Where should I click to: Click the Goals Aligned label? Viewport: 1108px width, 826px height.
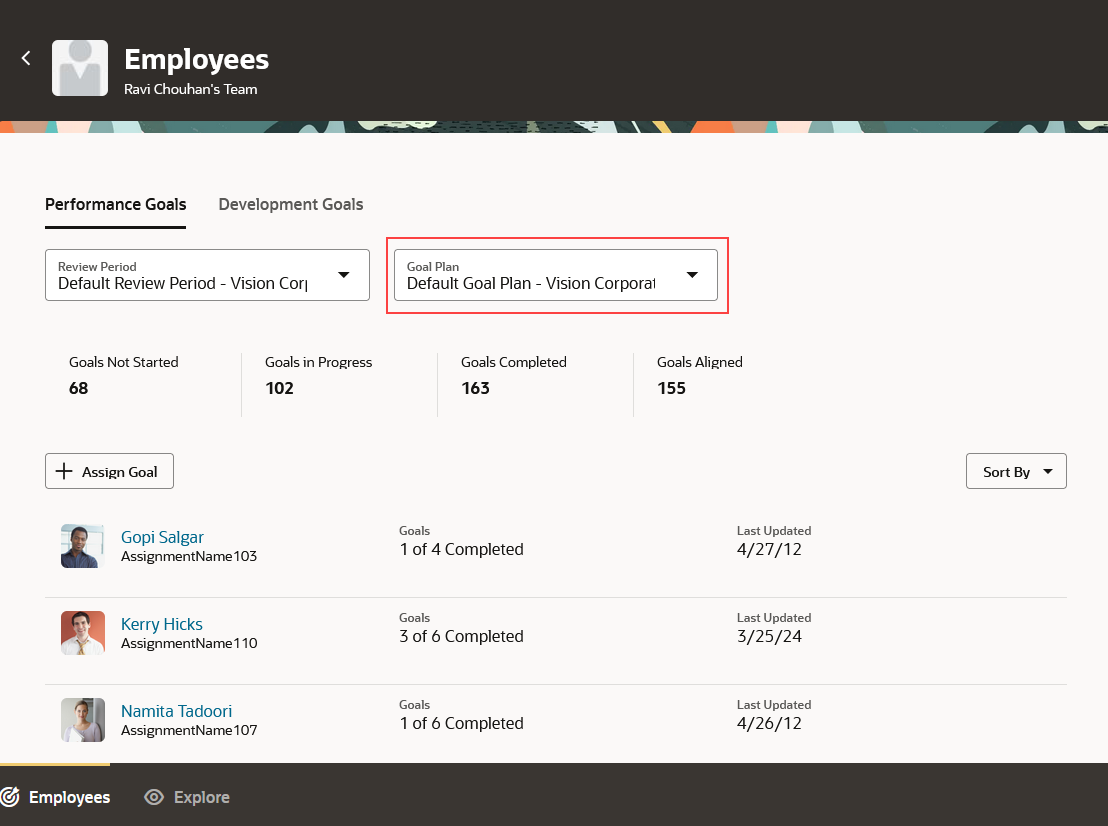point(700,362)
